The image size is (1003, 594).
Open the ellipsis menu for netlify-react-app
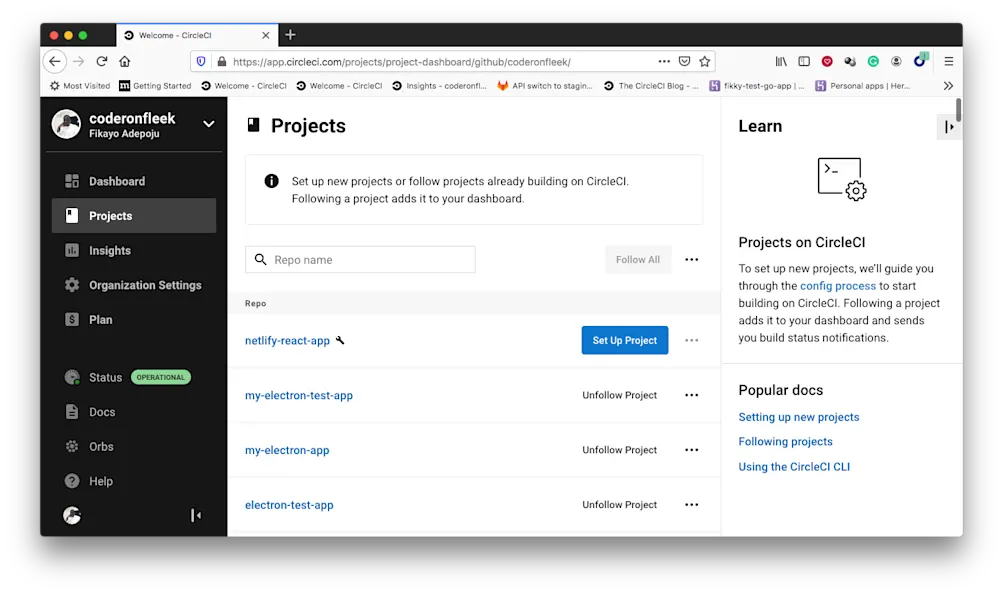(691, 340)
